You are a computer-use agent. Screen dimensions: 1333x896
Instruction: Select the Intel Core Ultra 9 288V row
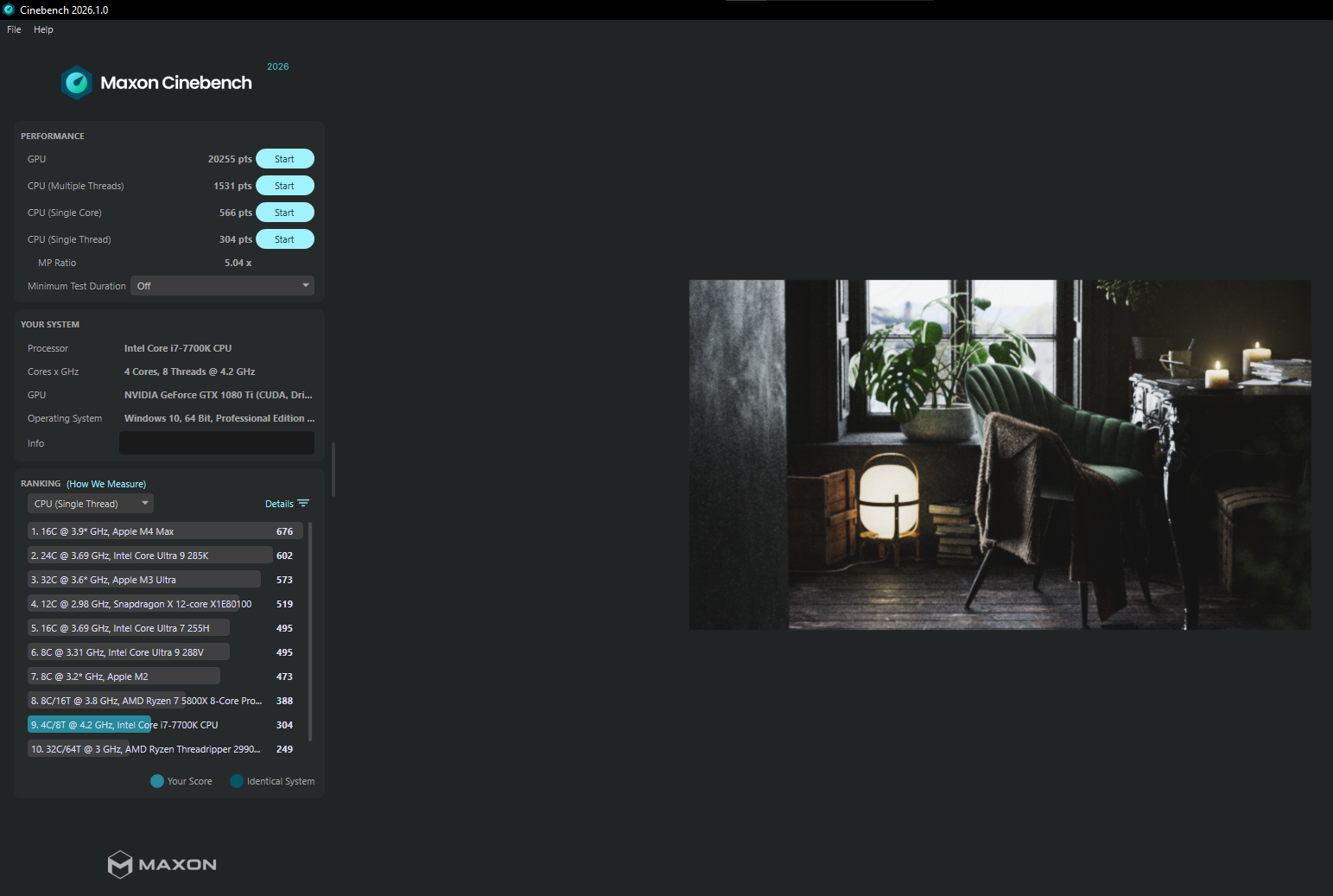[165, 652]
